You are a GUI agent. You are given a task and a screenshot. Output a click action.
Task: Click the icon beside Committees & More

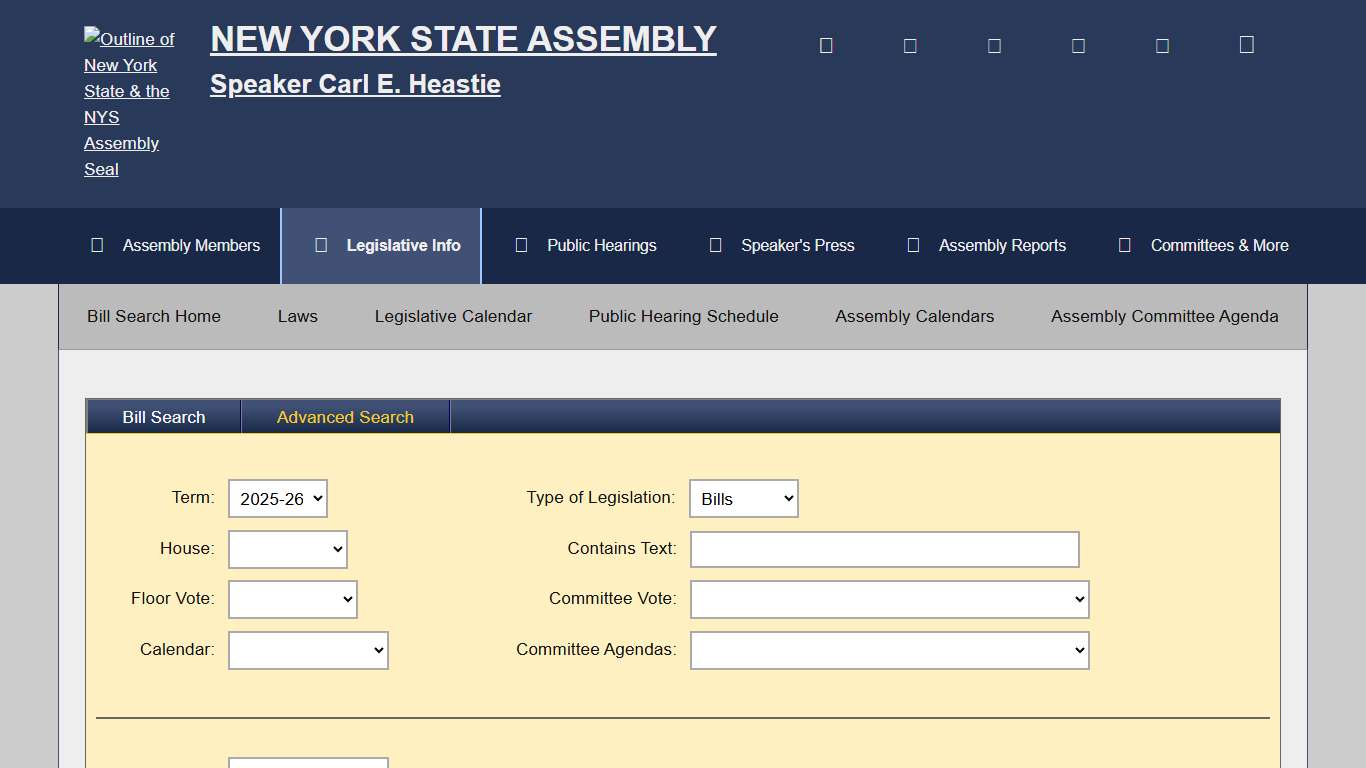tap(1124, 244)
